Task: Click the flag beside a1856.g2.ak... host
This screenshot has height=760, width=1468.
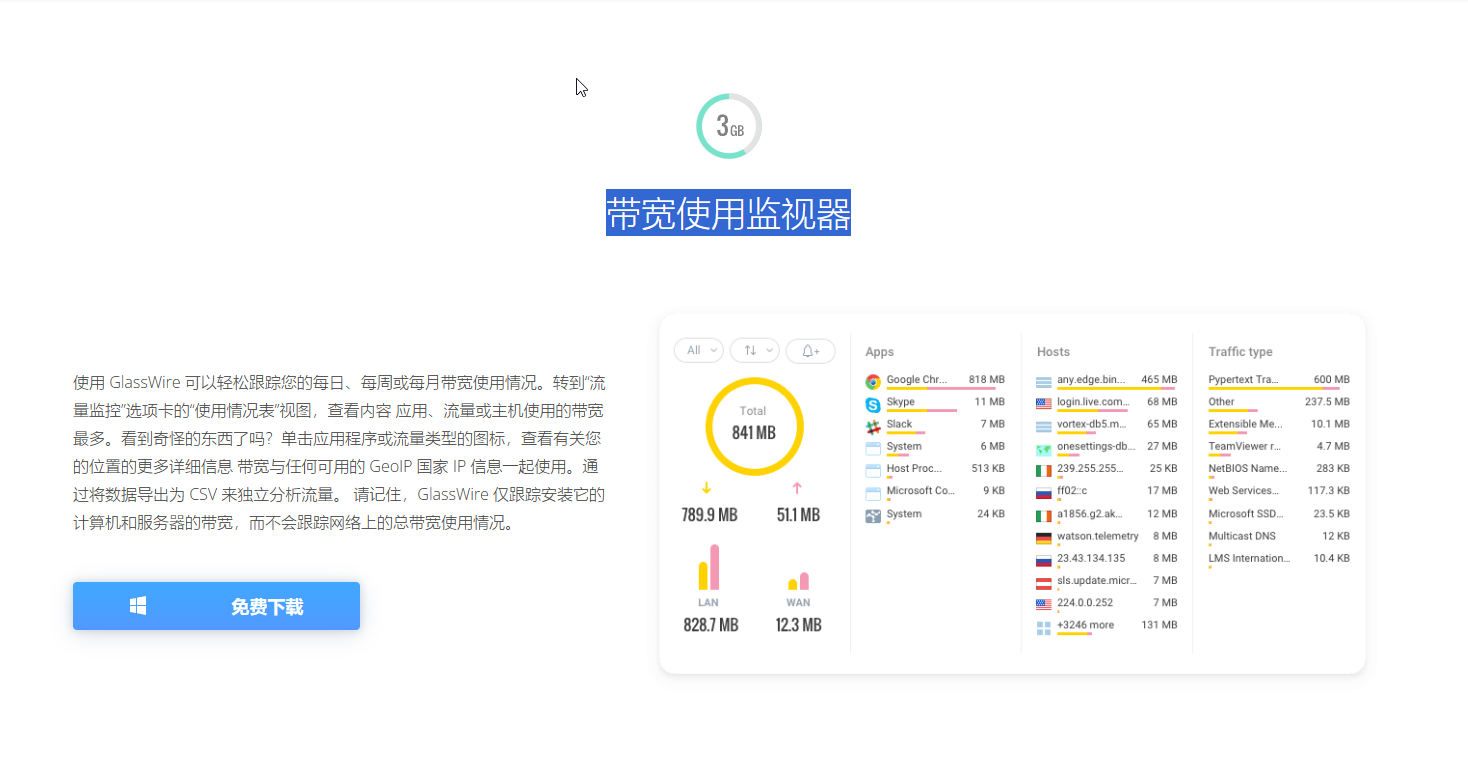Action: coord(1044,515)
